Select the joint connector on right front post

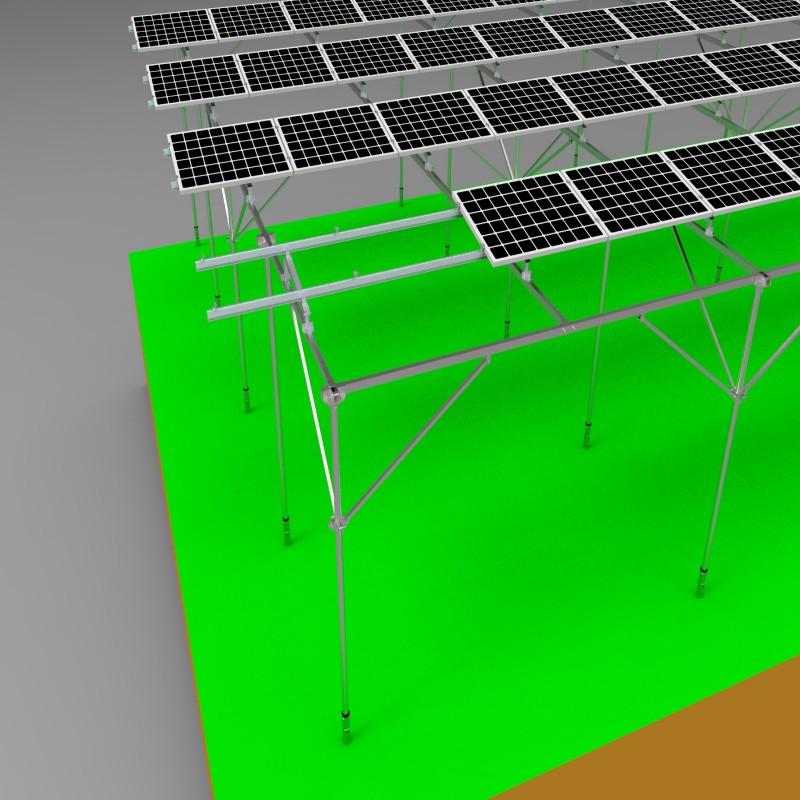(738, 390)
